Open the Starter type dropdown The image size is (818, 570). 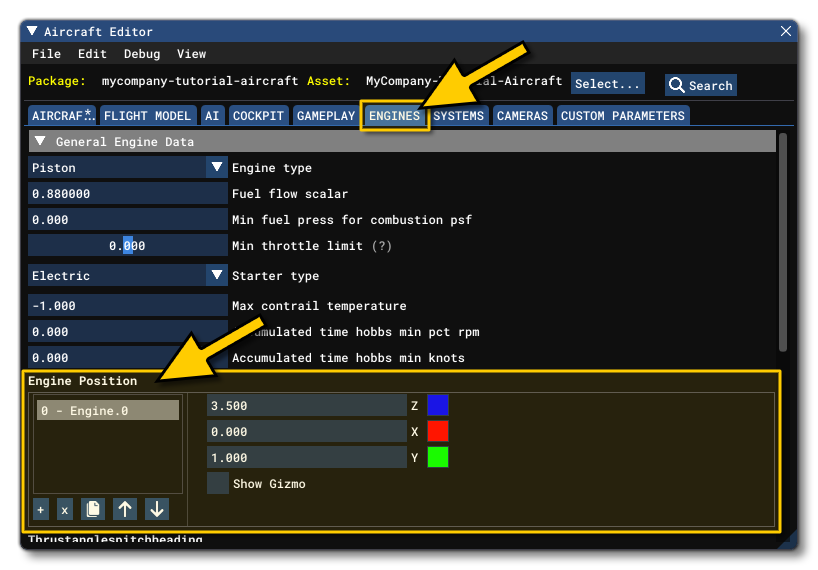tap(217, 276)
